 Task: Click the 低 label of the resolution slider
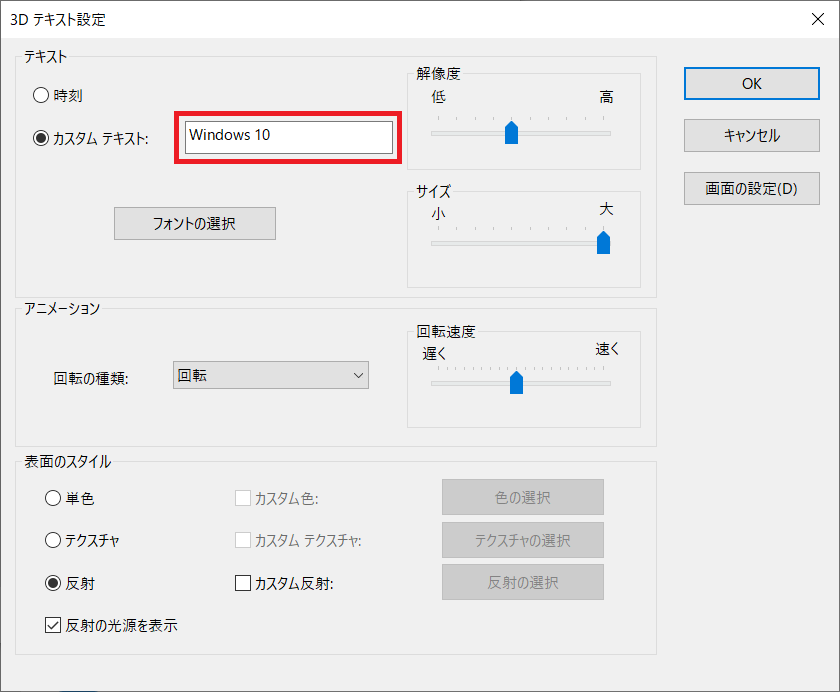coord(438,97)
